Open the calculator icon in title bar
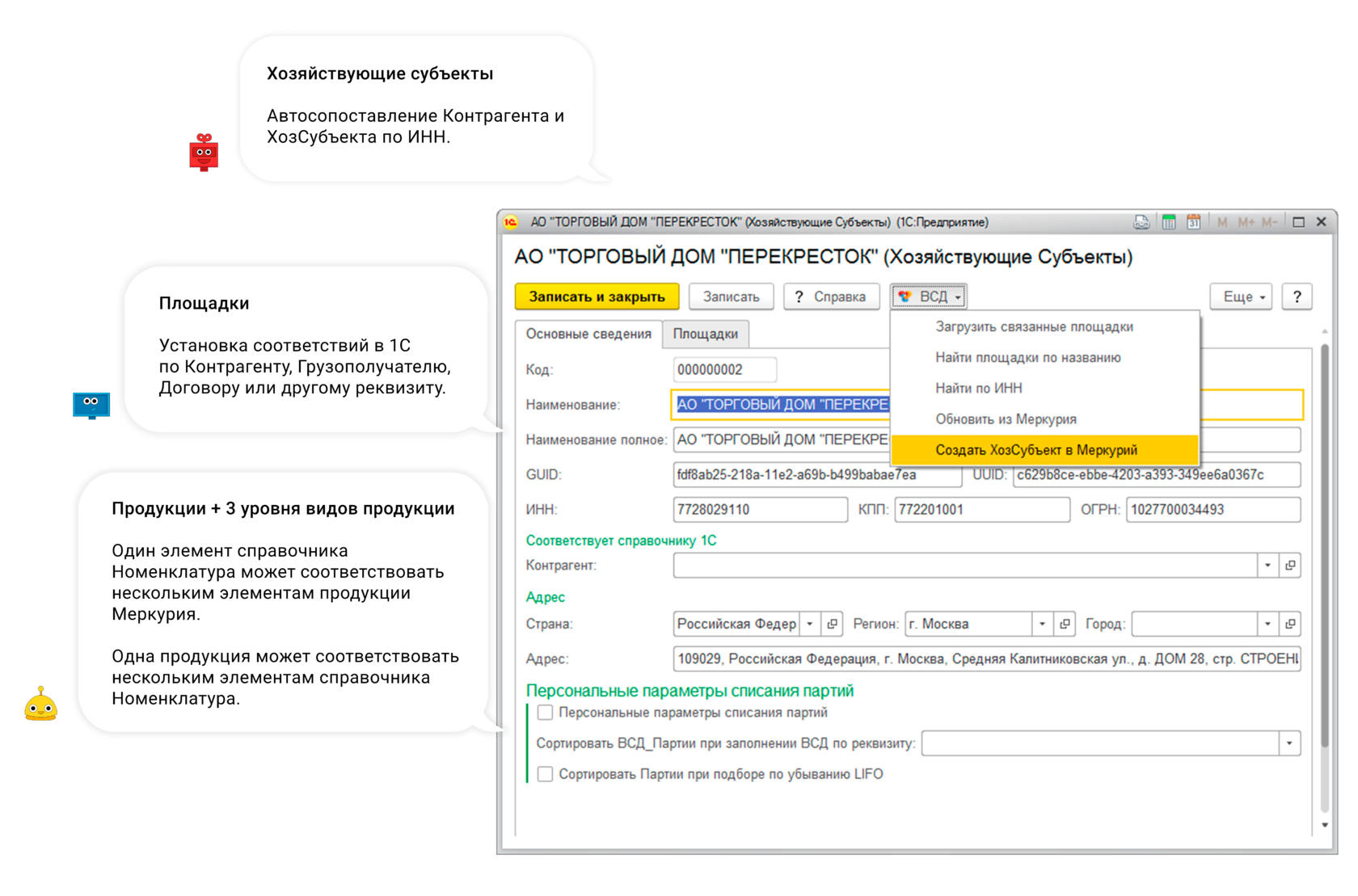 (1169, 222)
